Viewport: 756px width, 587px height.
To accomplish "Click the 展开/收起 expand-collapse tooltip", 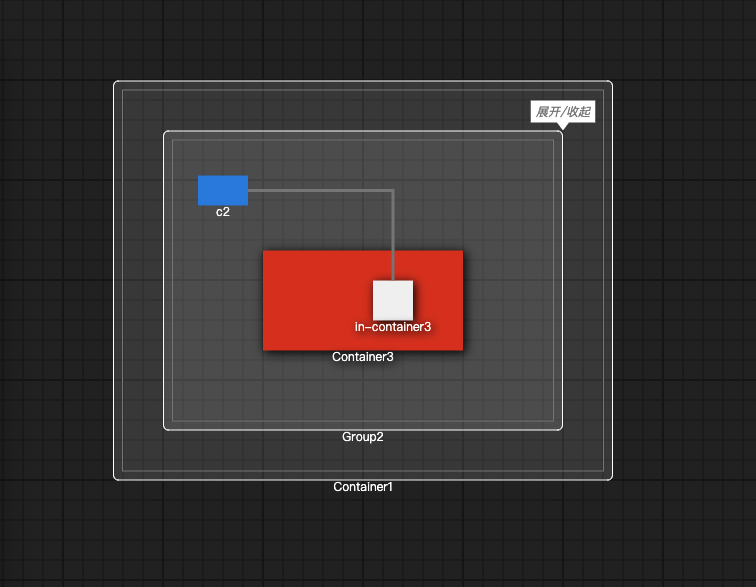I will pyautogui.click(x=562, y=111).
